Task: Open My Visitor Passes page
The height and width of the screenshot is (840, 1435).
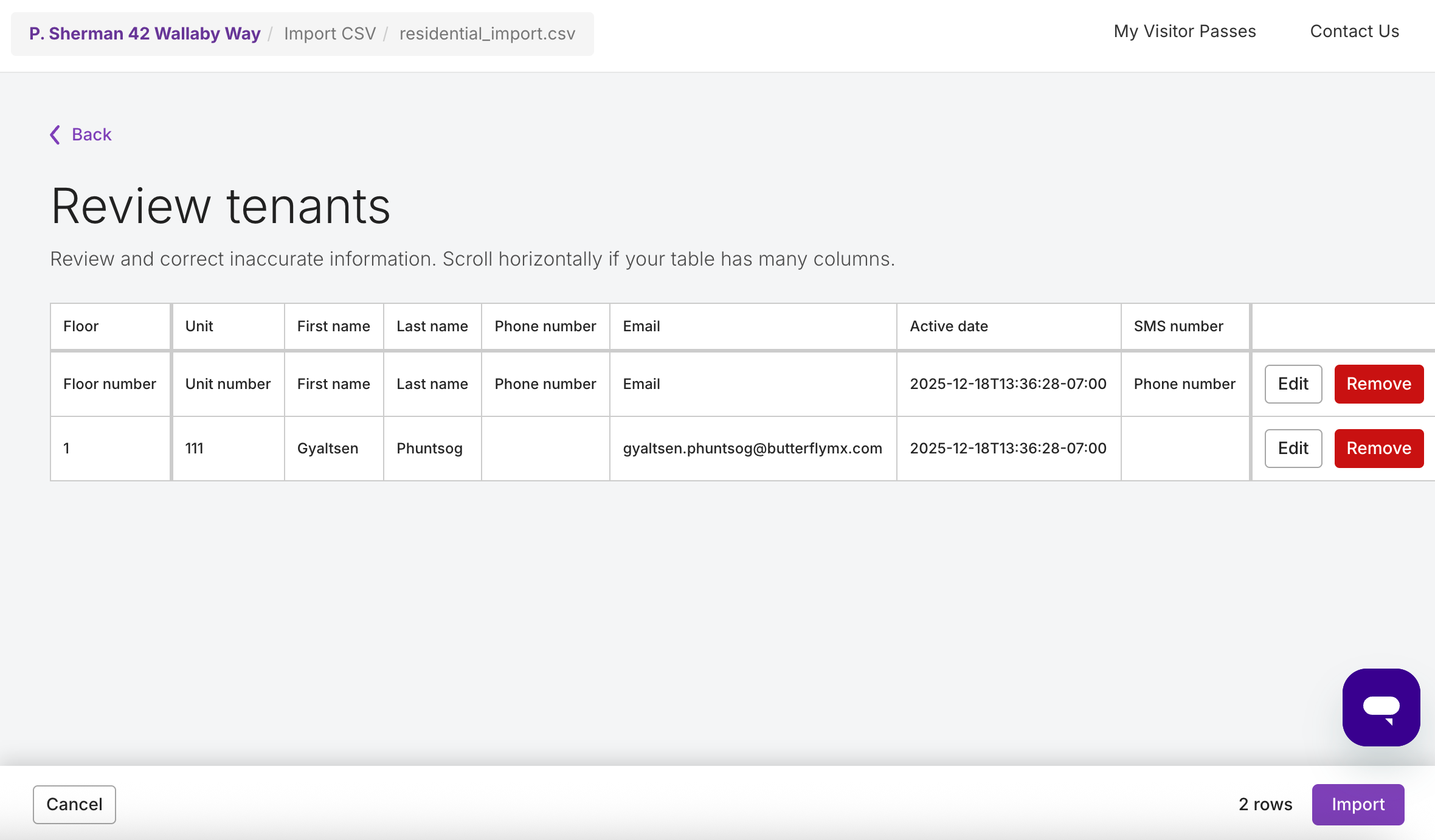Action: [x=1184, y=32]
